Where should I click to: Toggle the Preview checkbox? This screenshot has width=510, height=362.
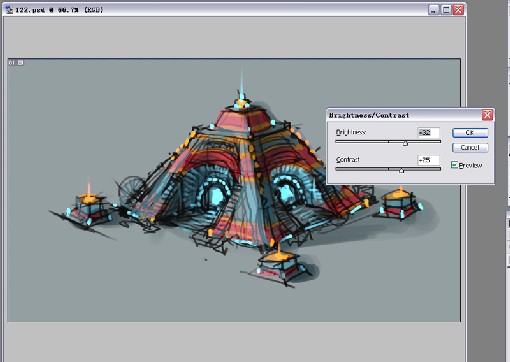(x=454, y=165)
